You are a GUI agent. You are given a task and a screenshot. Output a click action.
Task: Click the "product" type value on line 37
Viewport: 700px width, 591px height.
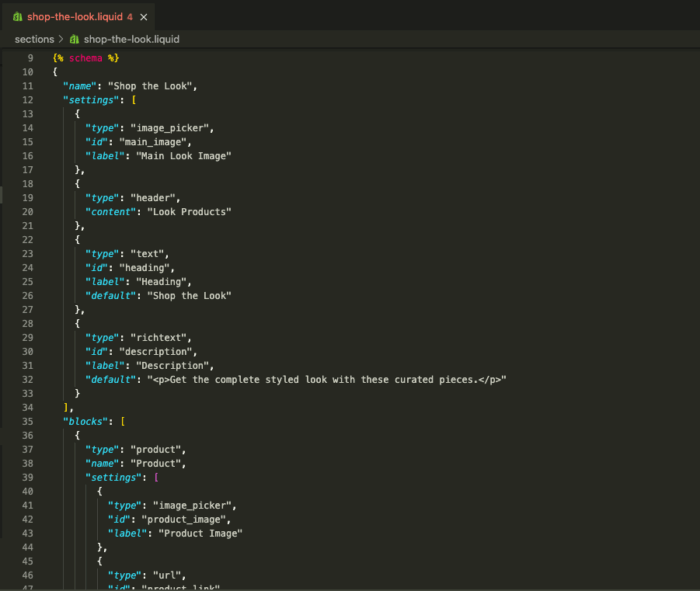pyautogui.click(x=155, y=449)
